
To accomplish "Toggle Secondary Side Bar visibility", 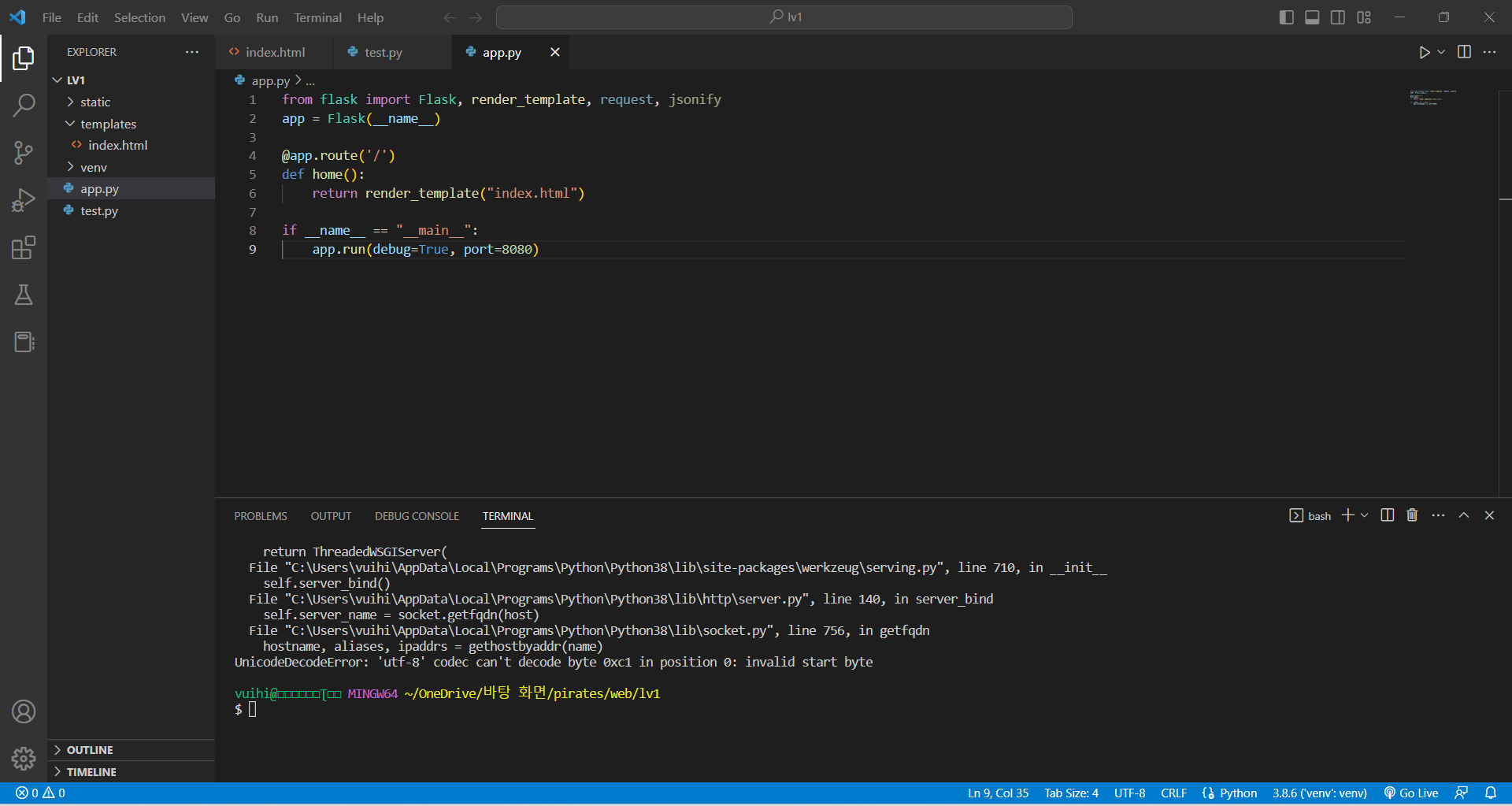I will (1338, 17).
